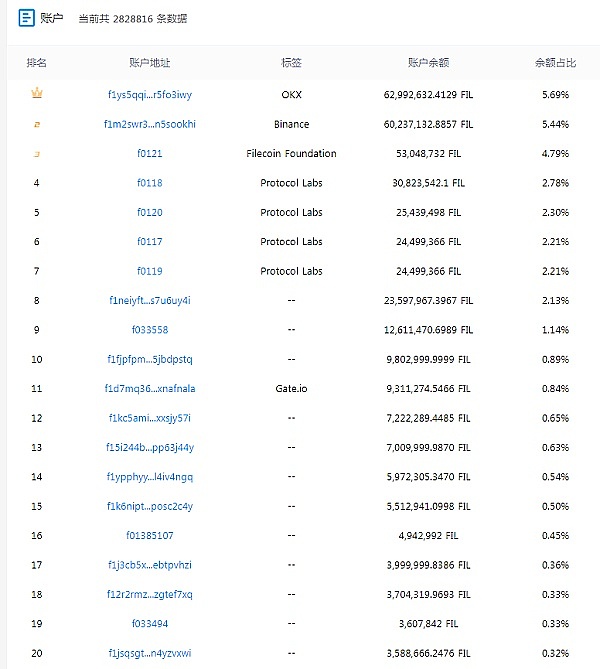Open Filecoin Foundation address f0121

tap(150, 154)
